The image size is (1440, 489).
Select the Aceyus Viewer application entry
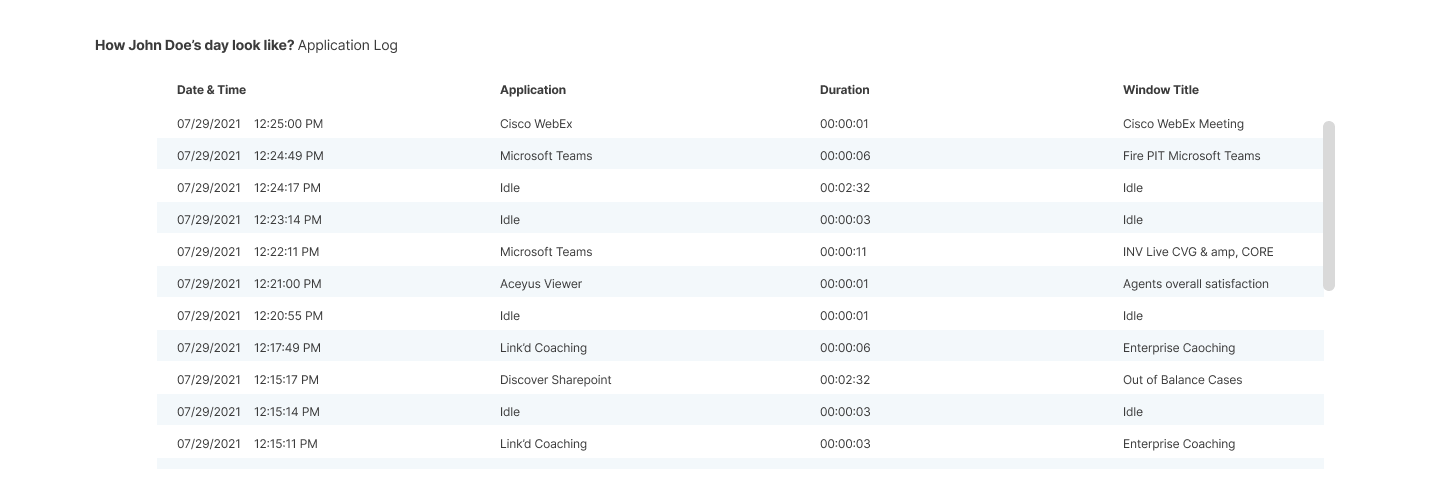pyautogui.click(x=540, y=284)
